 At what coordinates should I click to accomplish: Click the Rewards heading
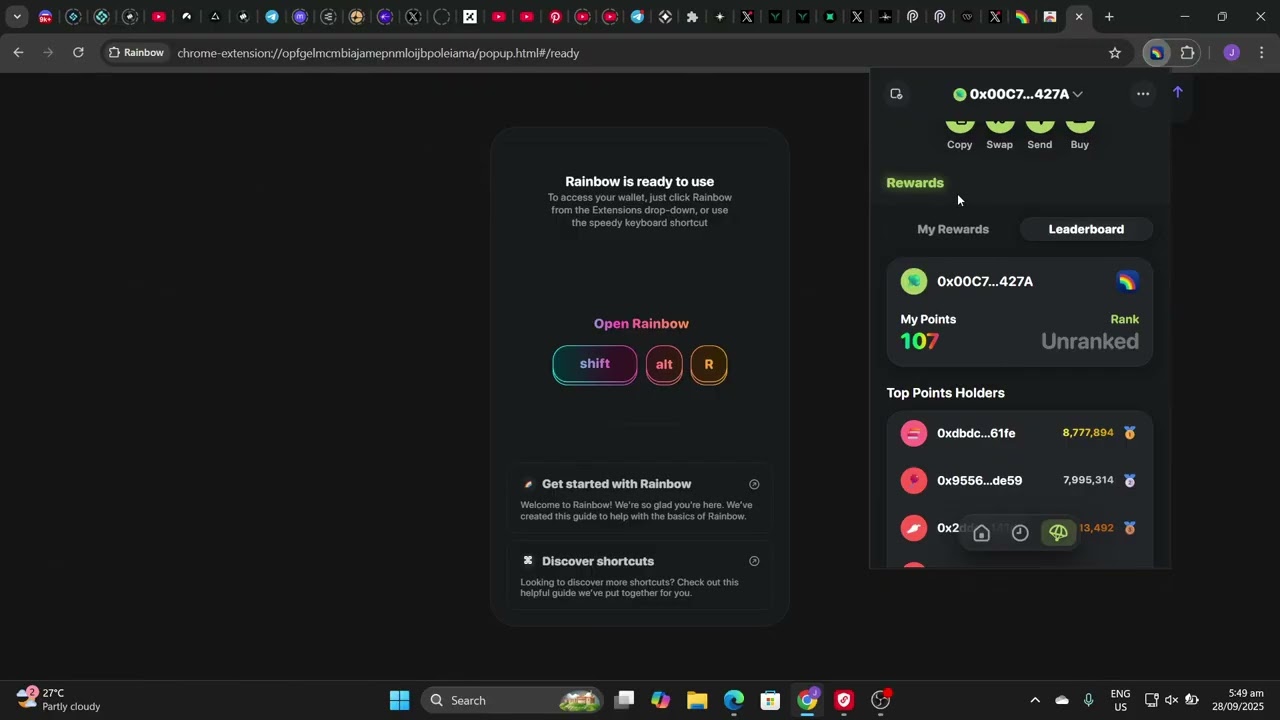pyautogui.click(x=915, y=183)
